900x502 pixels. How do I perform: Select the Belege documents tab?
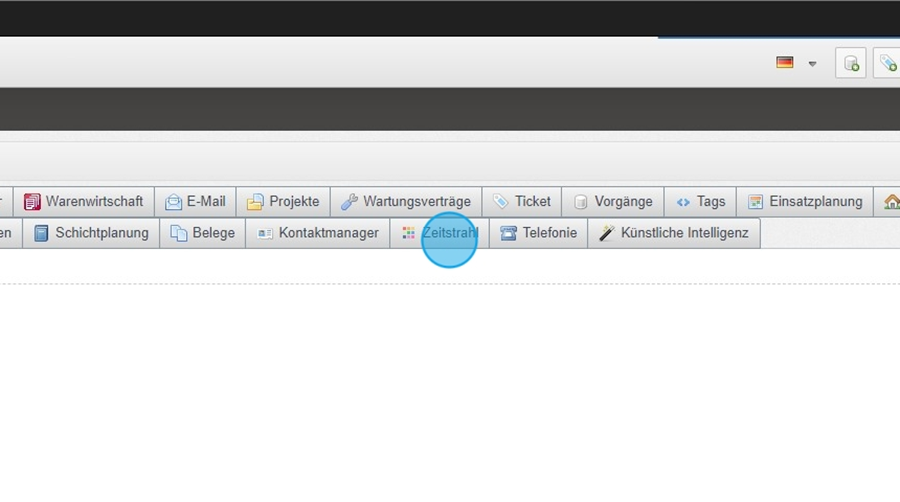point(203,233)
